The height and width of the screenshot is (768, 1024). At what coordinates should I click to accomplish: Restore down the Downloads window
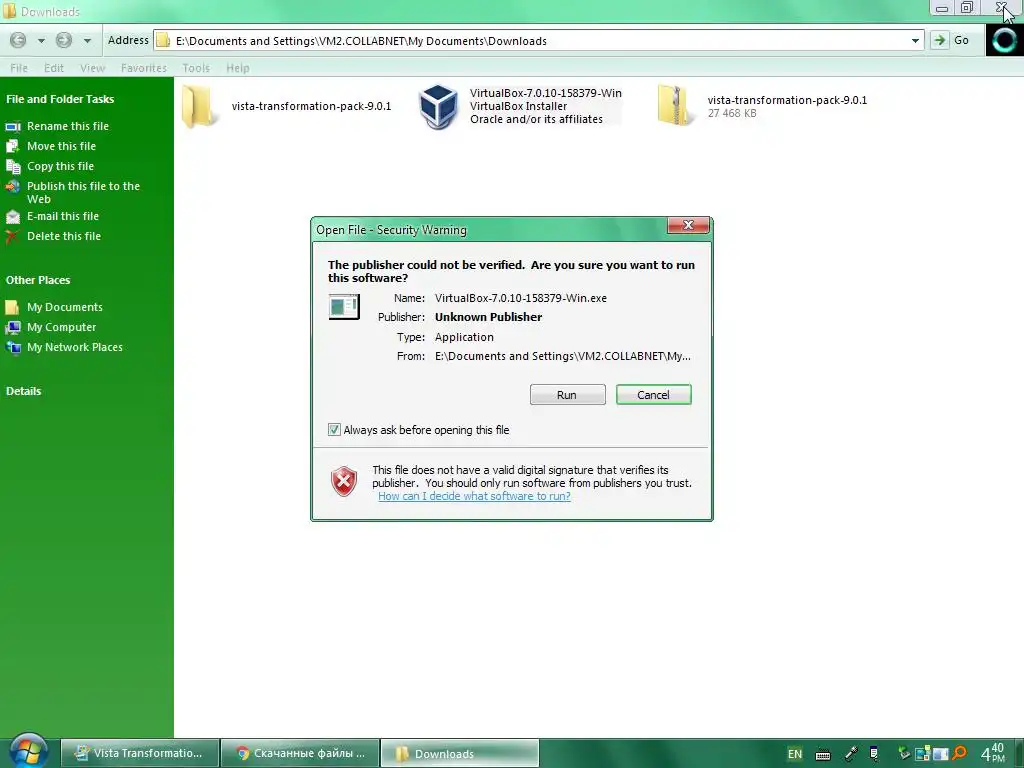pyautogui.click(x=967, y=8)
